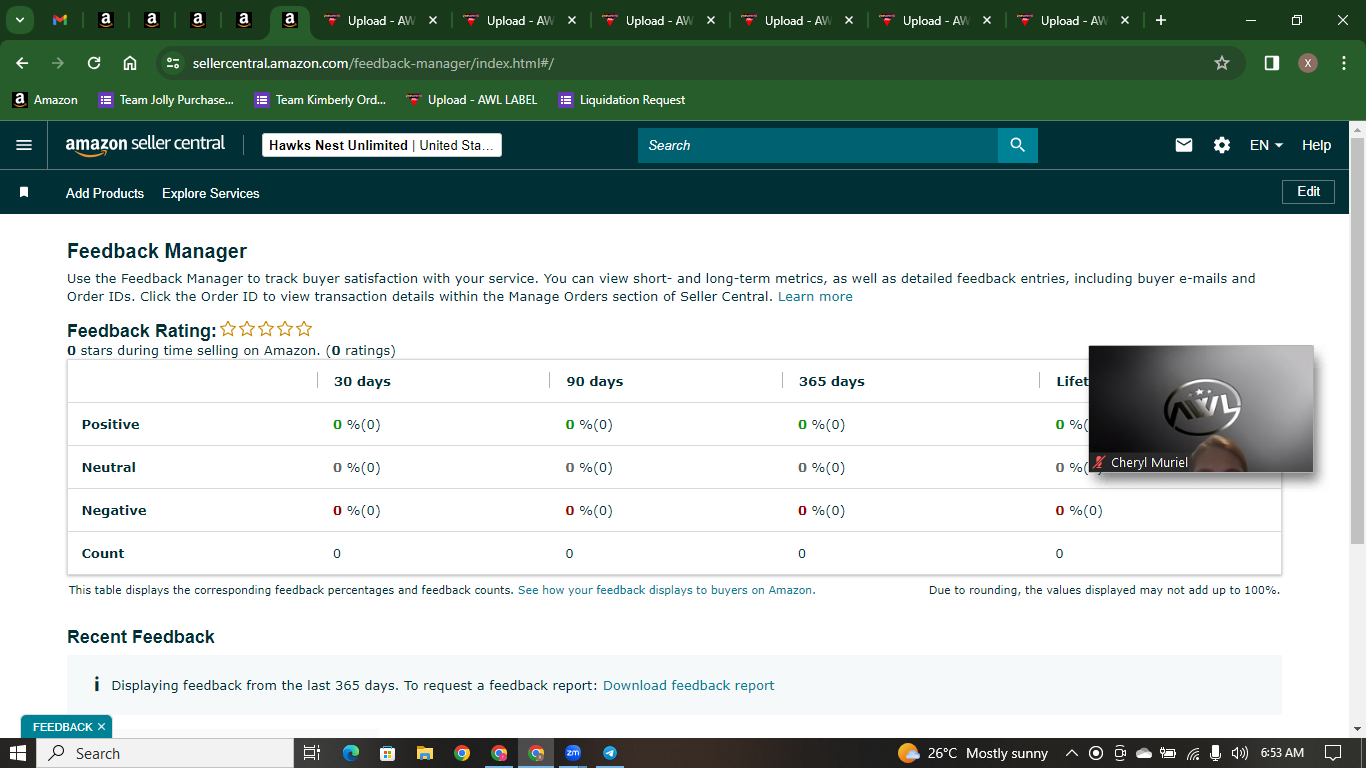Click the Amazon Seller Central logo
Viewport: 1366px width, 768px height.
coord(145,145)
